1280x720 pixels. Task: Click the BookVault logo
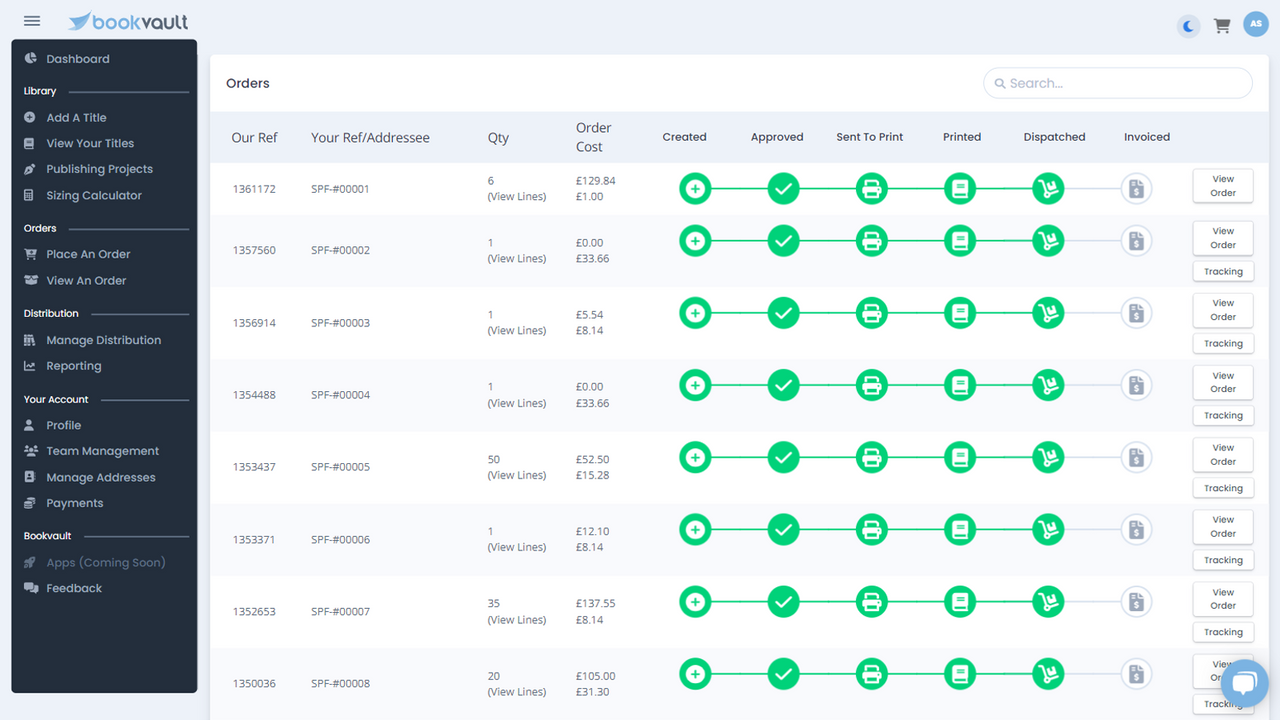tap(128, 20)
